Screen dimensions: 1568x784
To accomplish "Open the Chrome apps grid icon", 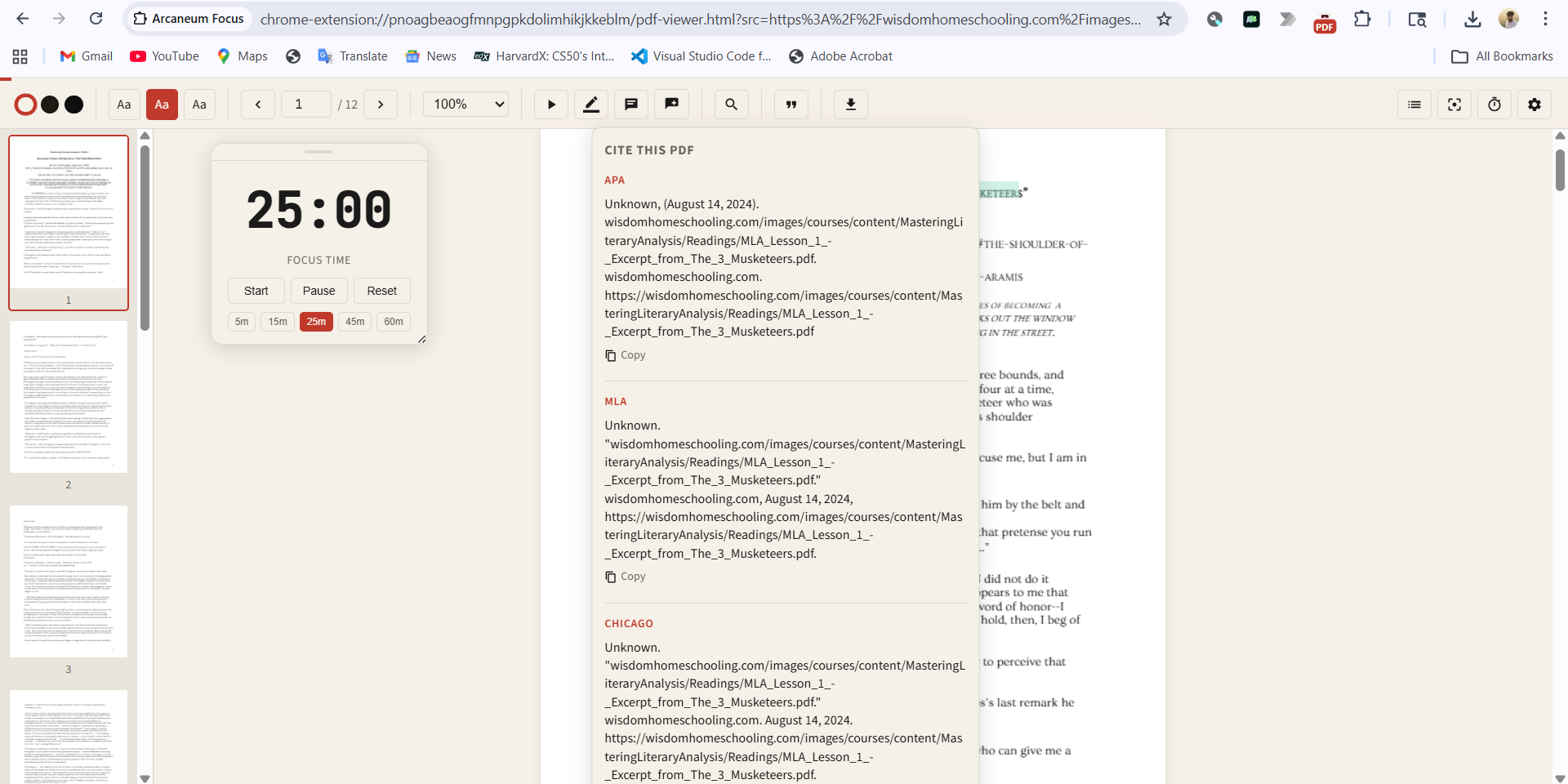I will coord(20,56).
